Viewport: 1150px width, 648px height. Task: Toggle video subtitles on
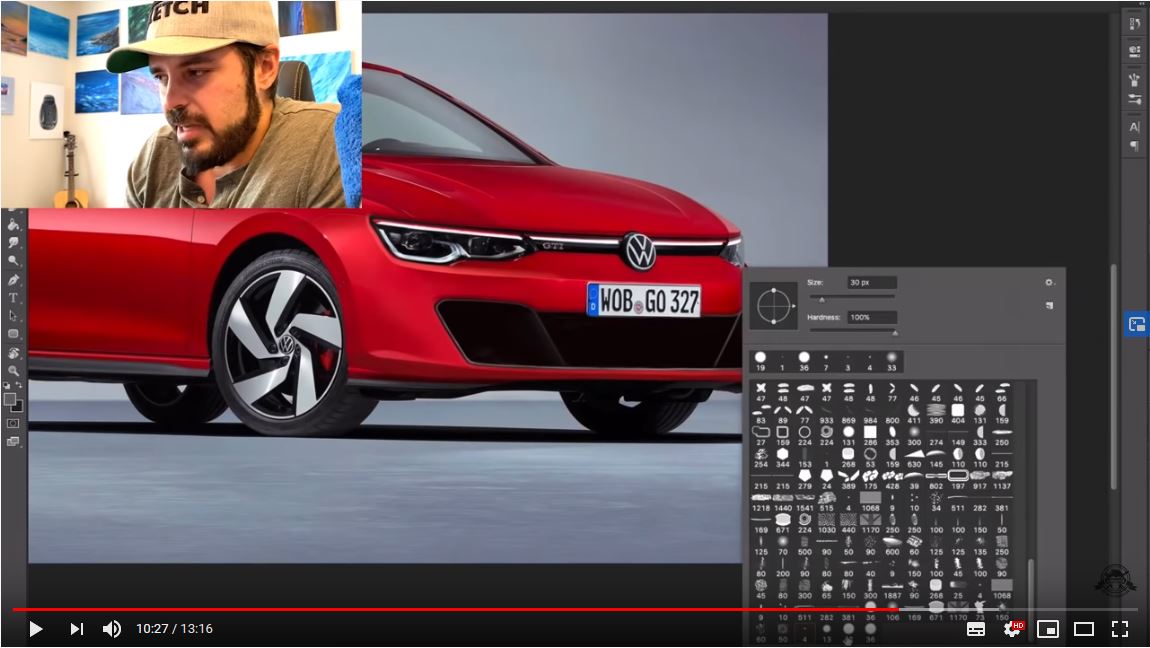pyautogui.click(x=976, y=629)
